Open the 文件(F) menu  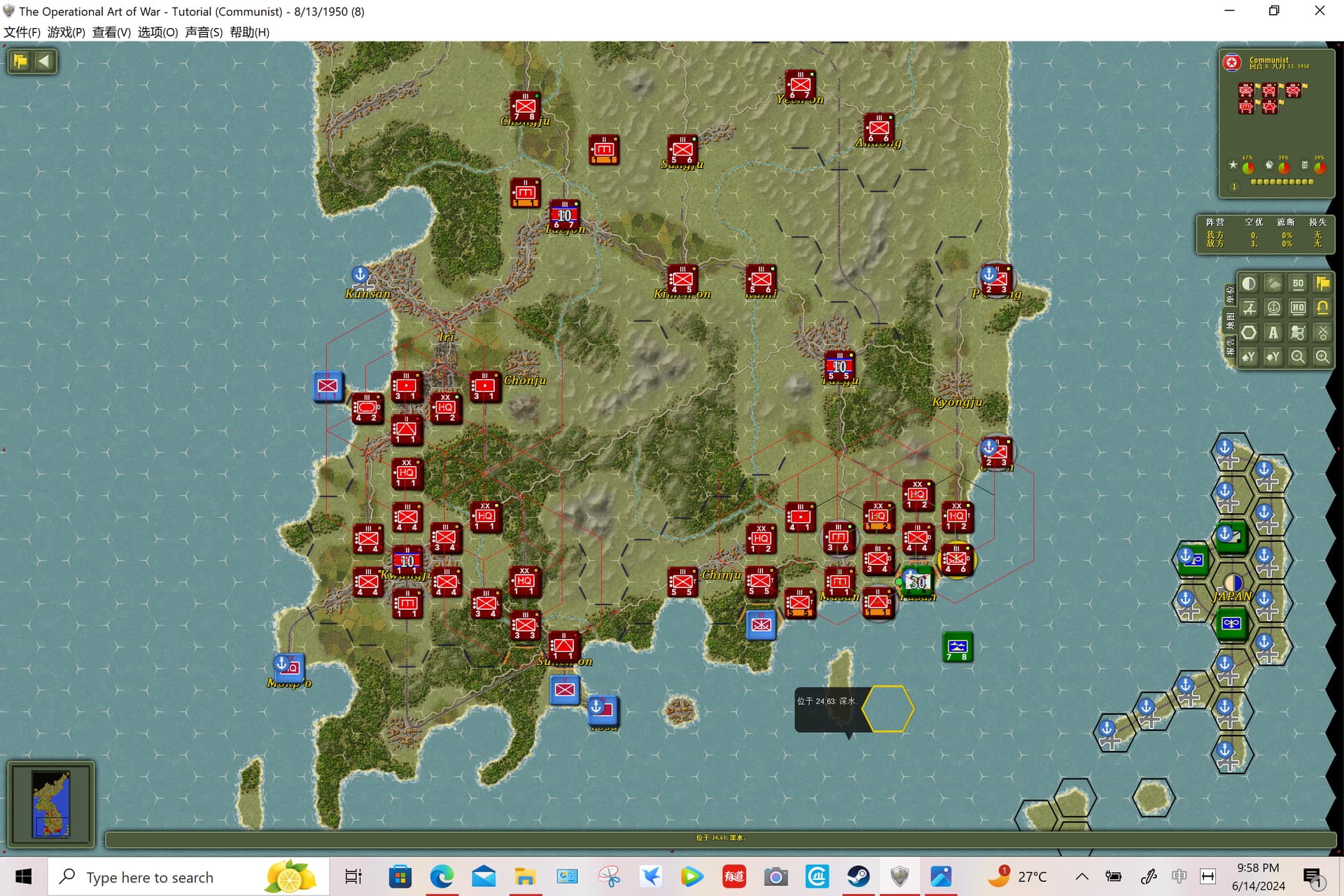click(22, 32)
